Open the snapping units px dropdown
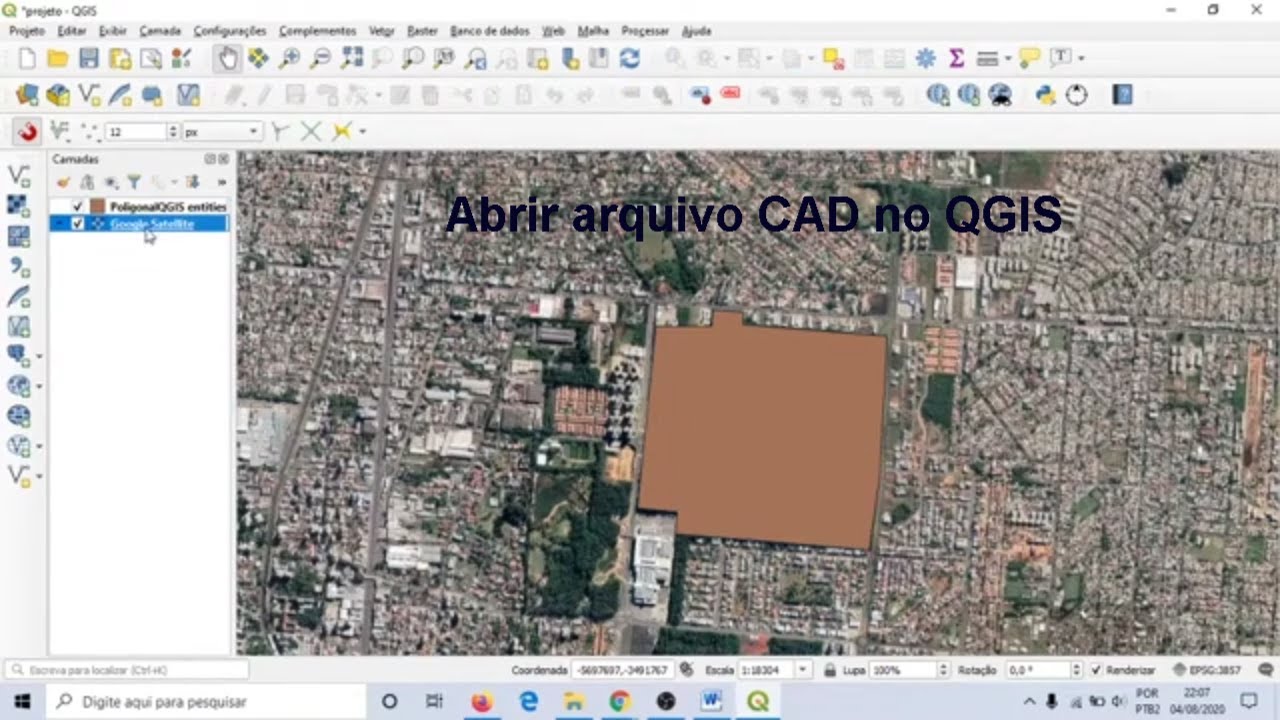 click(x=222, y=132)
